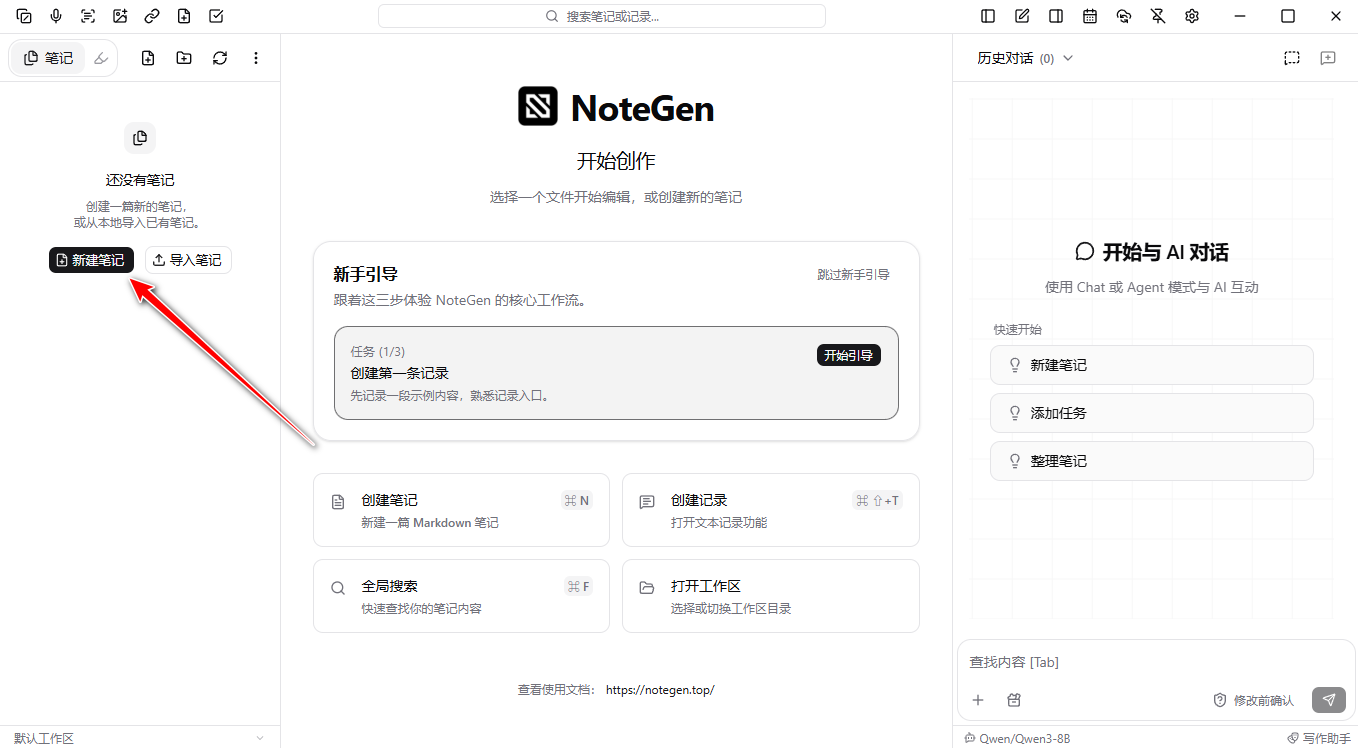Expand the 默认工作区 workspace dropdown
Image resolution: width=1358 pixels, height=748 pixels.
point(140,738)
